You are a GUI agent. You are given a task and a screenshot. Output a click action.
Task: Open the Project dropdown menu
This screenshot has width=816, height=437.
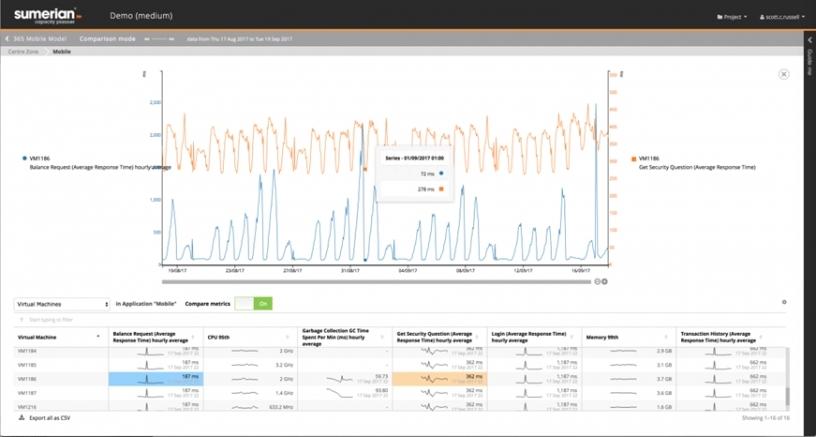coord(732,17)
